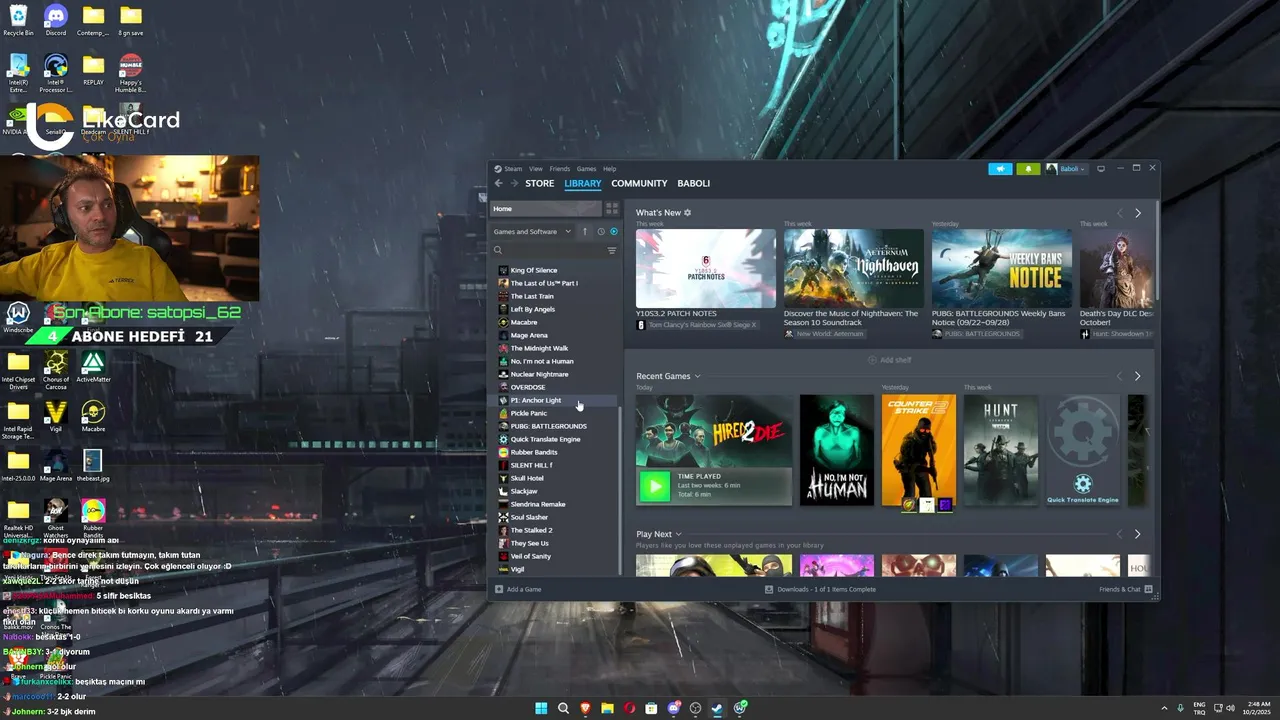The image size is (1280, 720).
Task: Click the library search magnifier icon
Action: coord(498,251)
